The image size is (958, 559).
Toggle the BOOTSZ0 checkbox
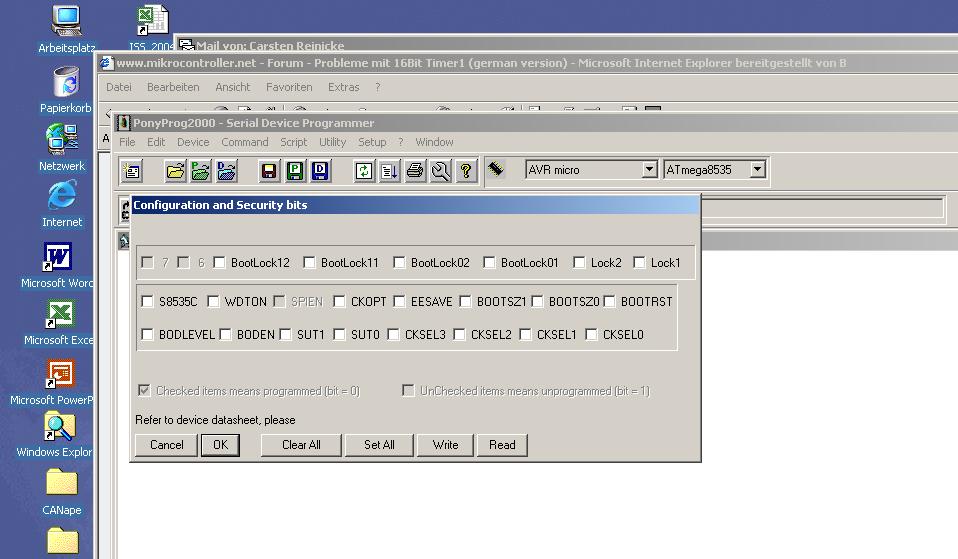(x=537, y=301)
